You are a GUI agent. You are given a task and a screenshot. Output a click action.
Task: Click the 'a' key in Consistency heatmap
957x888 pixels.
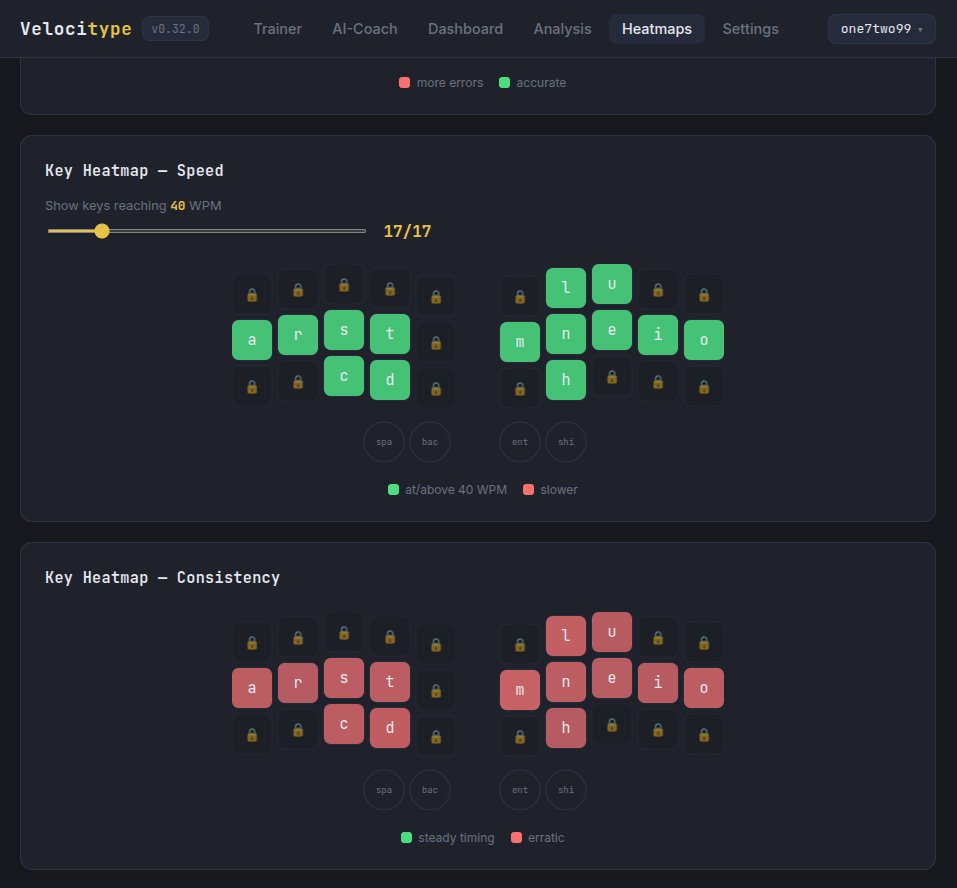pyautogui.click(x=252, y=688)
